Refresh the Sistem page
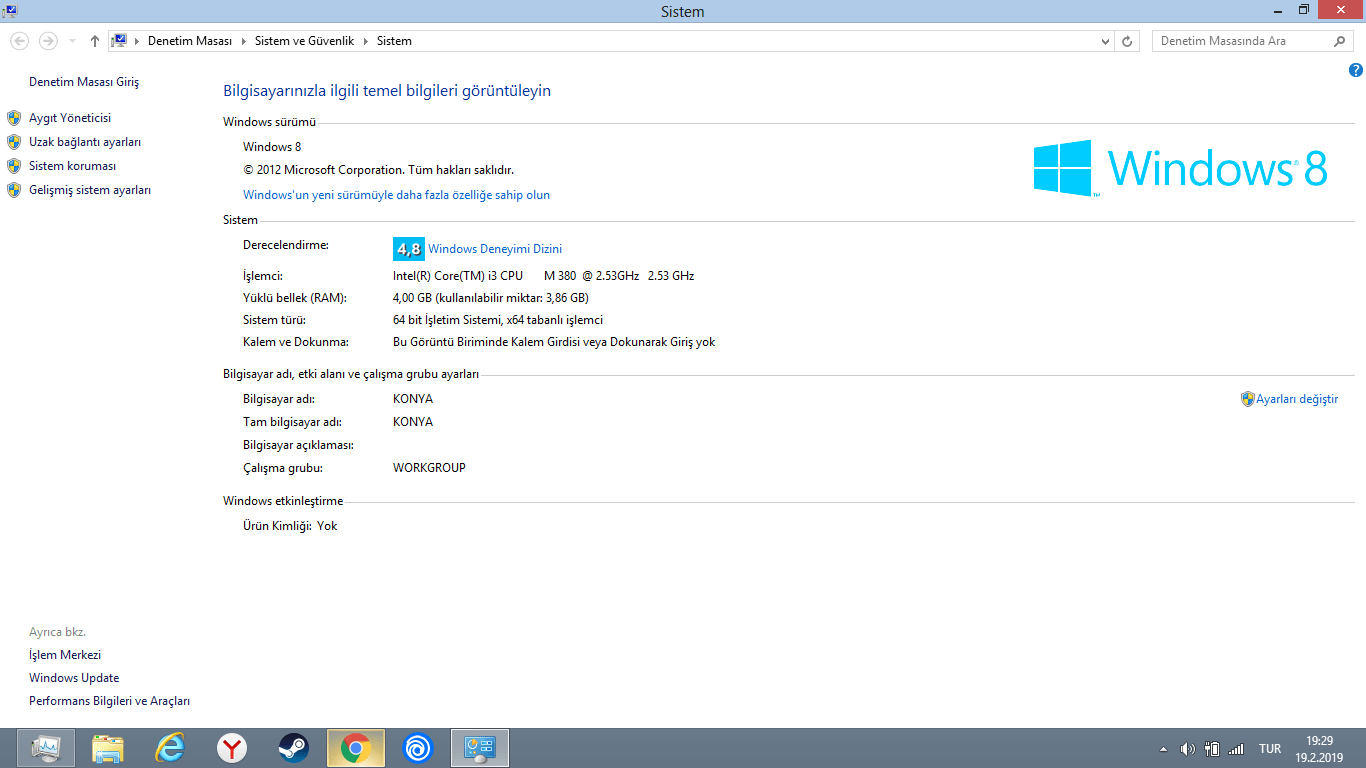This screenshot has width=1366, height=768. pos(1128,41)
